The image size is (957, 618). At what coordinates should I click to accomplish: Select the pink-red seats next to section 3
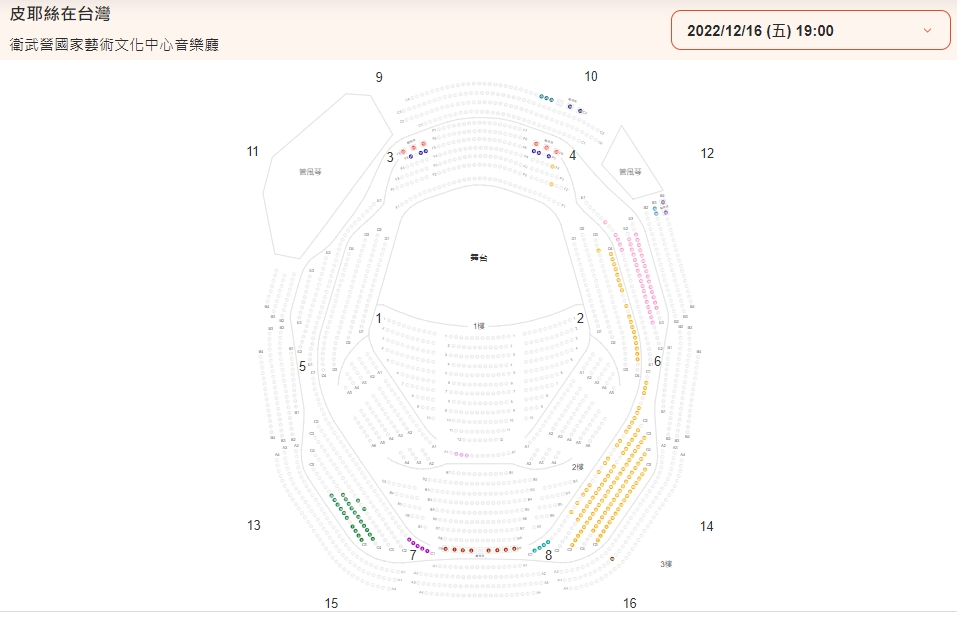click(x=413, y=147)
